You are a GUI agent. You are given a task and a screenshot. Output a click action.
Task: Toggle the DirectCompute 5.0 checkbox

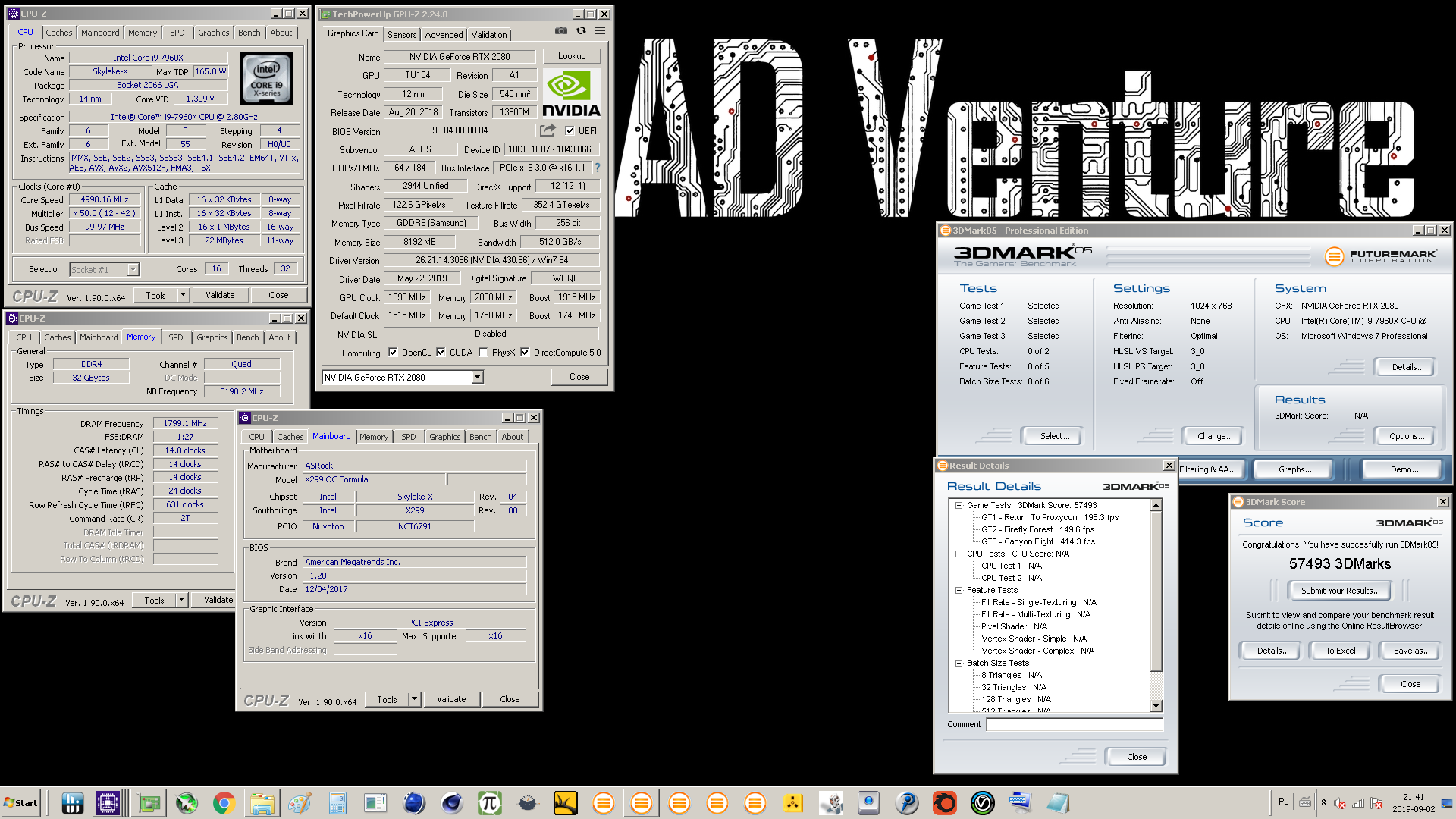point(525,352)
